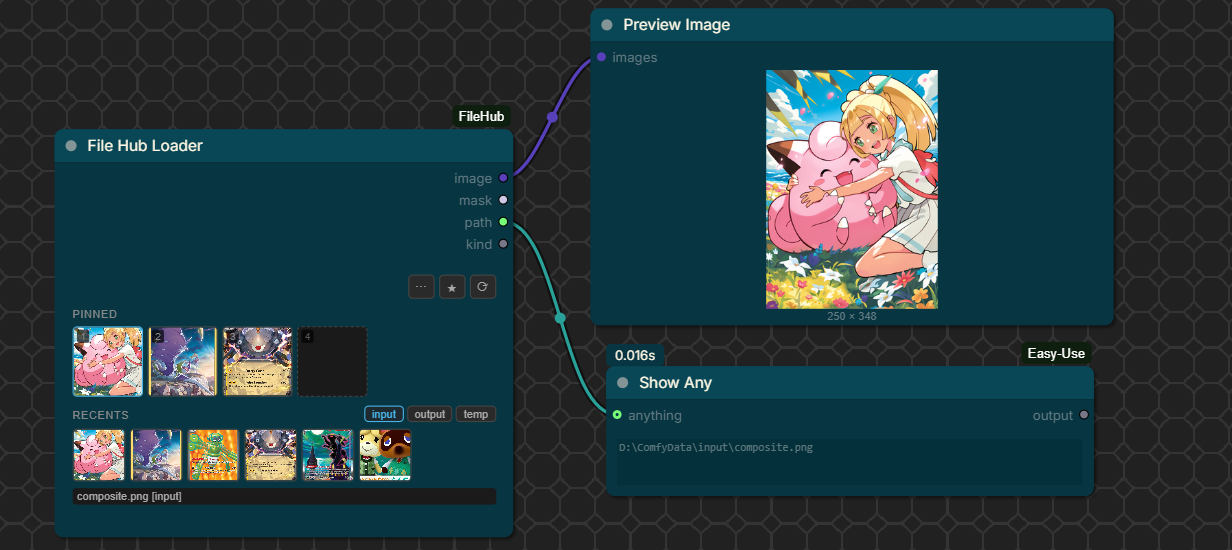The width and height of the screenshot is (1232, 550).
Task: Click the midpoint dot on the purple link
Action: 552,117
